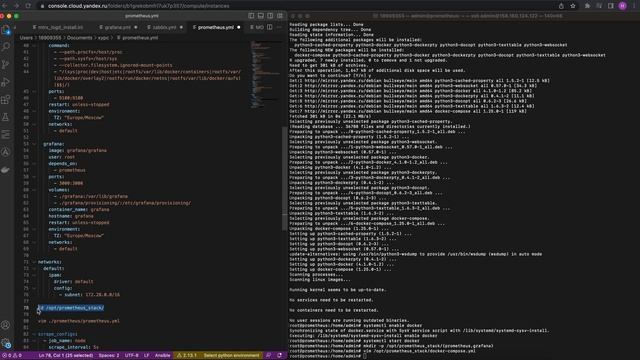Open the notifications bell in the status bar
The width and height of the screenshot is (640, 360).
[x=280, y=356]
